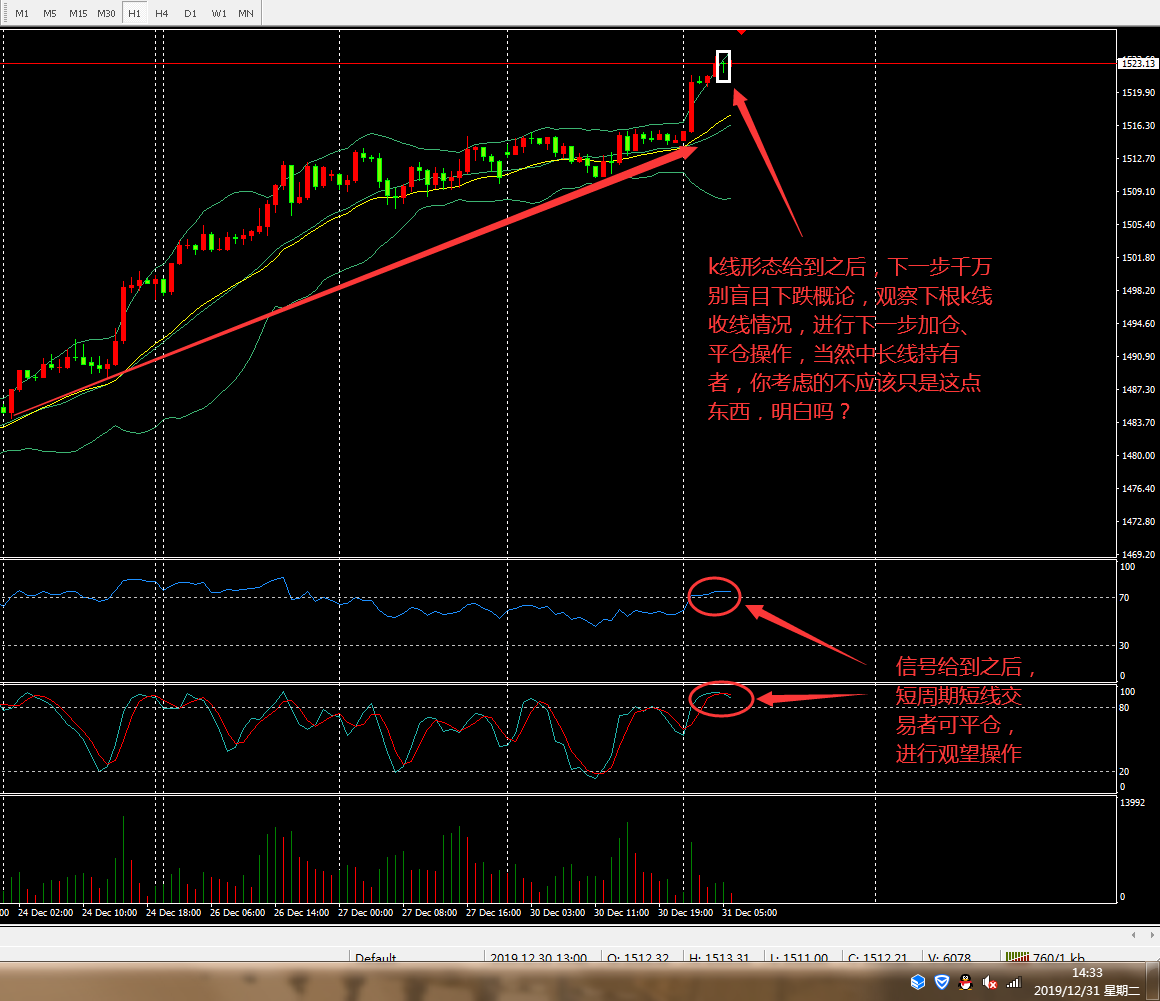Switch chart to MN monthly timeframe
The height and width of the screenshot is (1001, 1160).
pos(246,13)
